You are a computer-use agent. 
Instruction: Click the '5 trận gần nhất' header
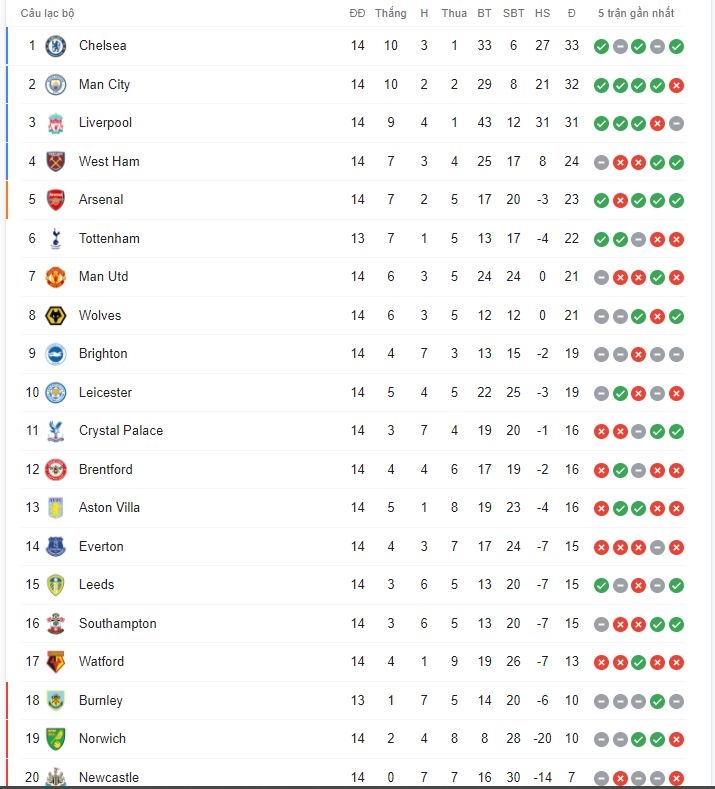[636, 13]
